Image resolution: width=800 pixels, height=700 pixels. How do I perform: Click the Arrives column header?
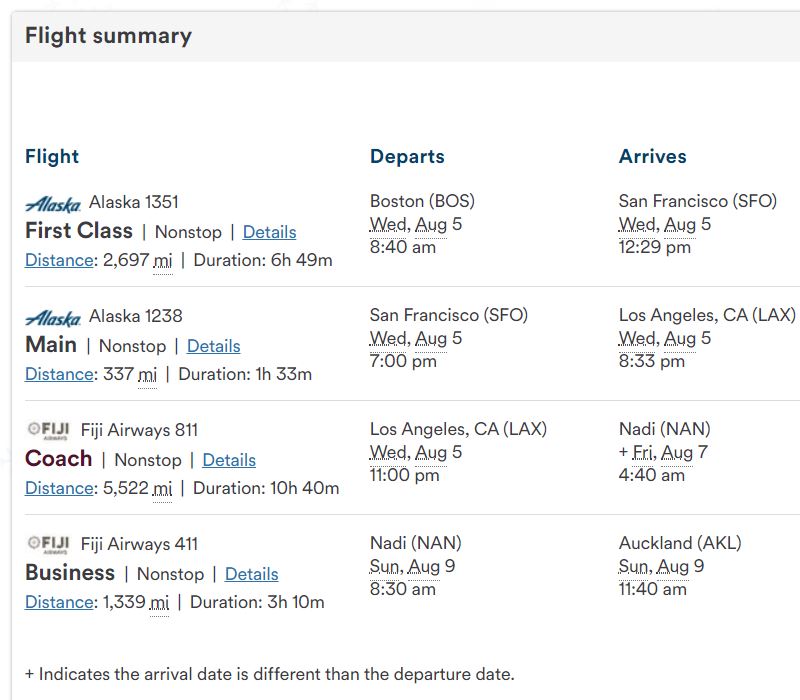pos(653,156)
